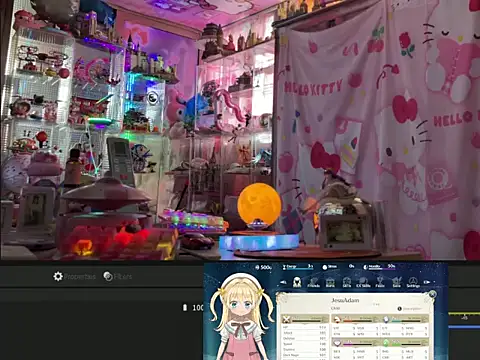Screen dimensions: 480x360
Task: Click the purple heart stat category icon
Action: 337,343
